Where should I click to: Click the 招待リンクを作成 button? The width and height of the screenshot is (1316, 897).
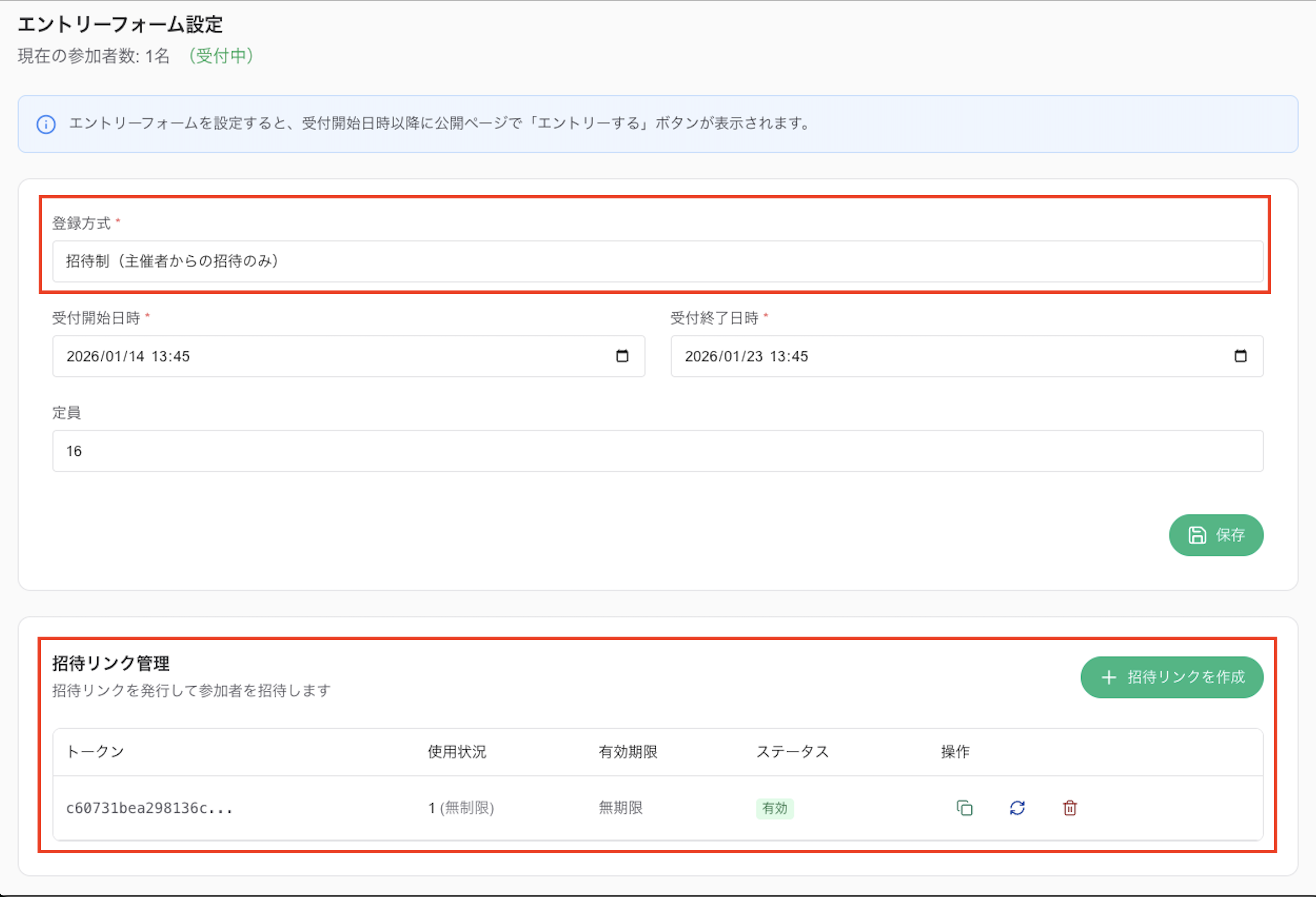(x=1172, y=677)
